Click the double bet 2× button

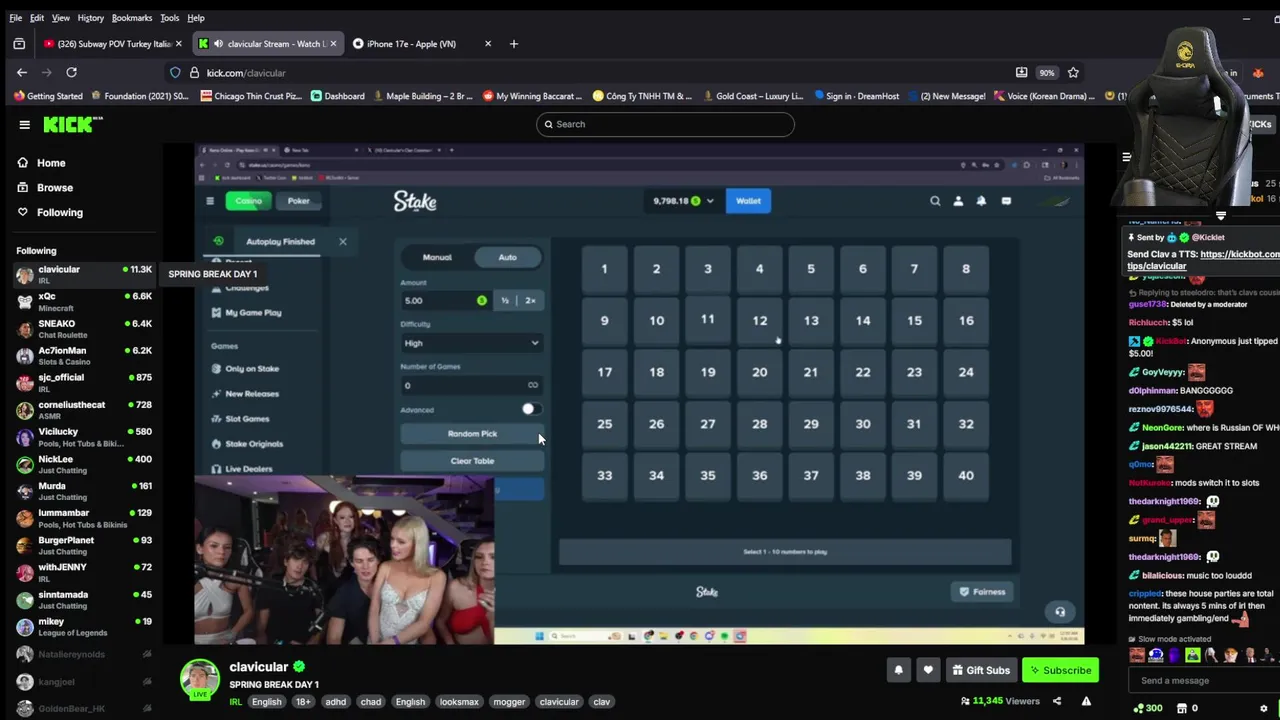click(x=530, y=300)
